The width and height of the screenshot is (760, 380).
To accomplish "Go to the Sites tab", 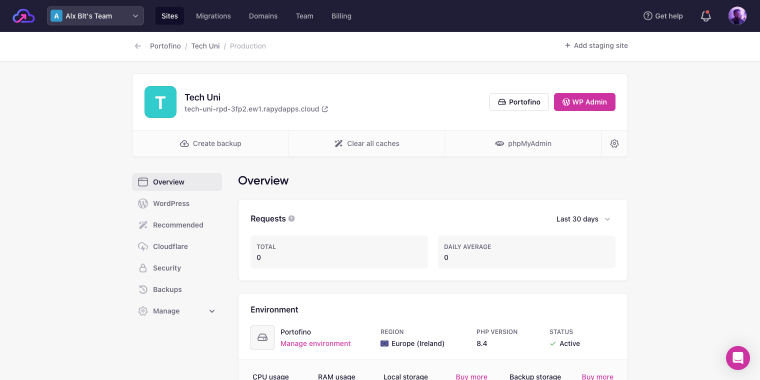I will [170, 16].
